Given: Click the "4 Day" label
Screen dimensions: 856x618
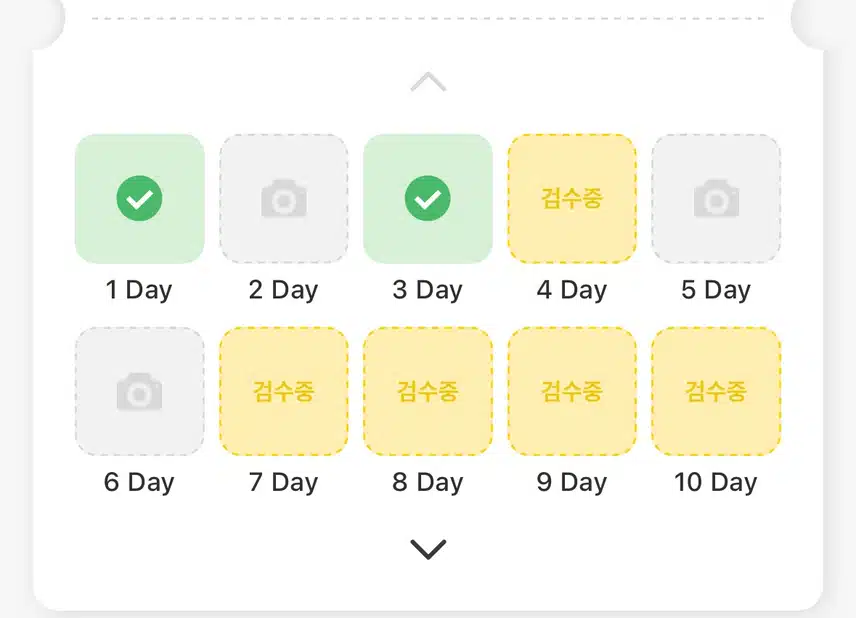Looking at the screenshot, I should click(x=572, y=290).
